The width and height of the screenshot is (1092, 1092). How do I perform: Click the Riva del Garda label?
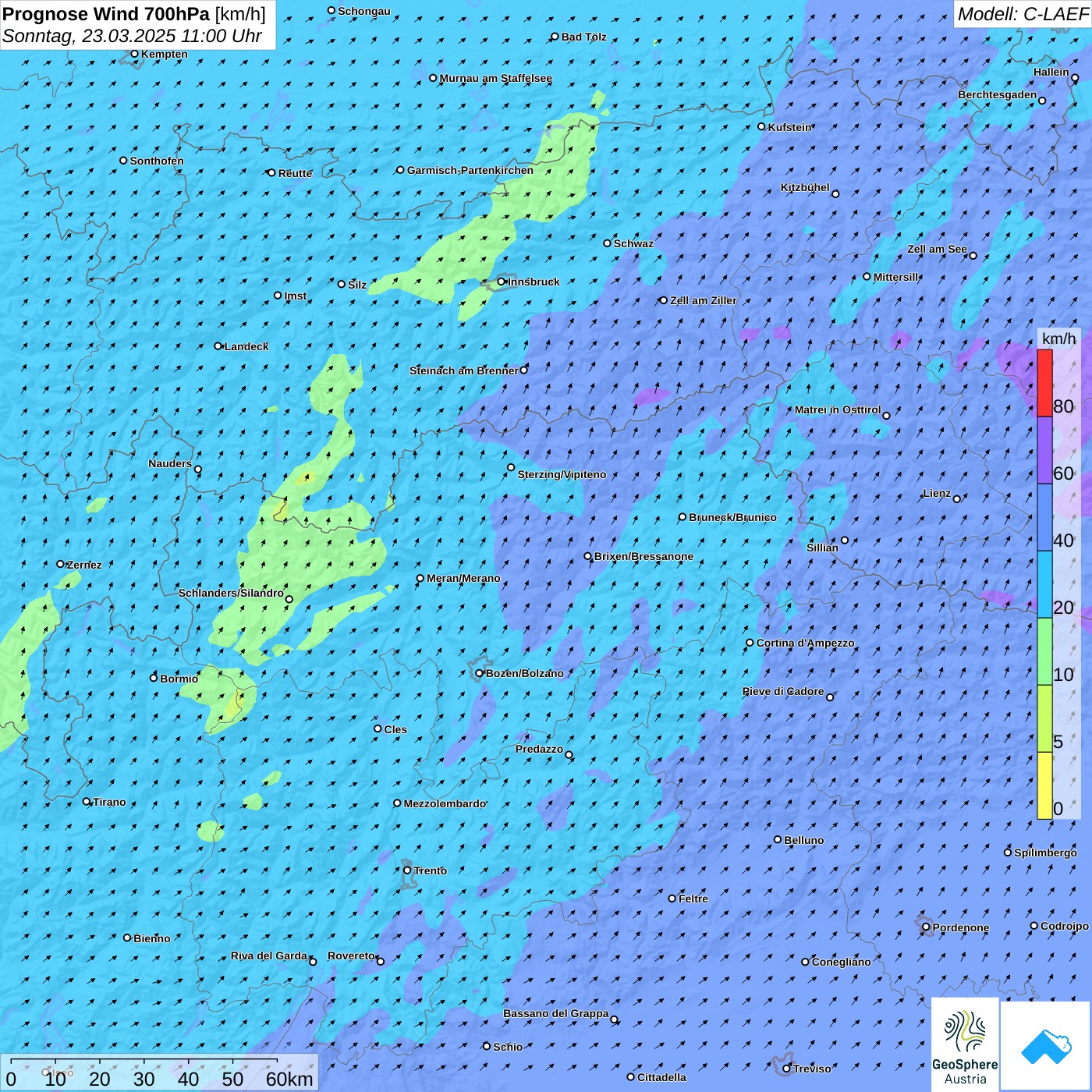(269, 955)
